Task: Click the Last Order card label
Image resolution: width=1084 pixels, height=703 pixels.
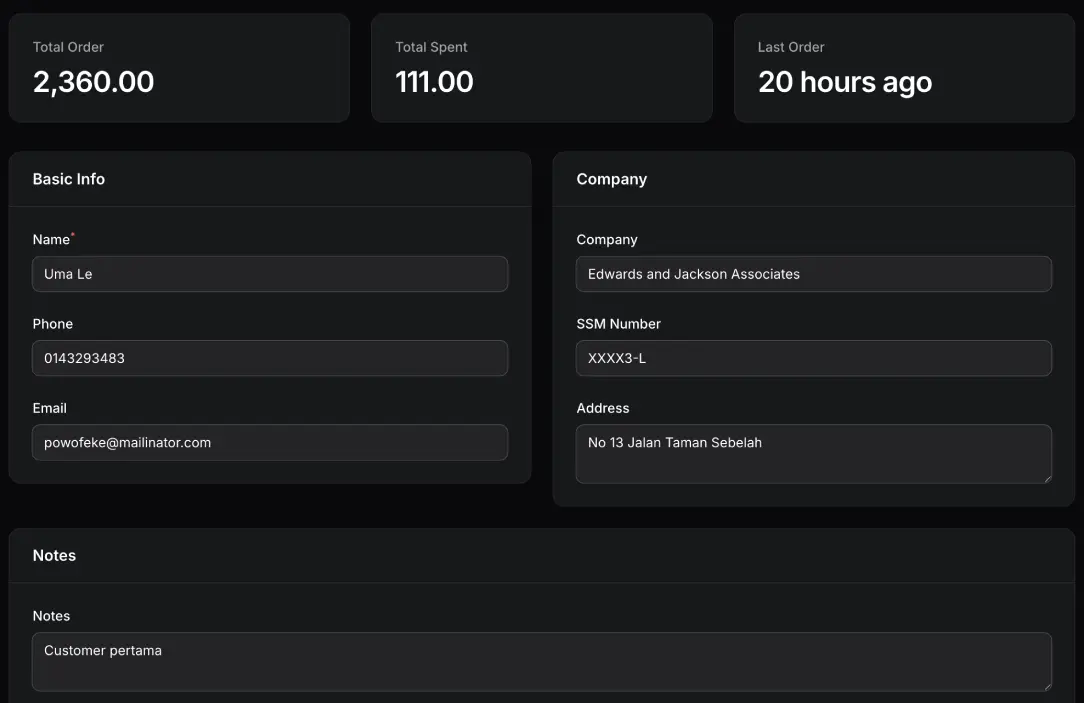Action: tap(791, 47)
